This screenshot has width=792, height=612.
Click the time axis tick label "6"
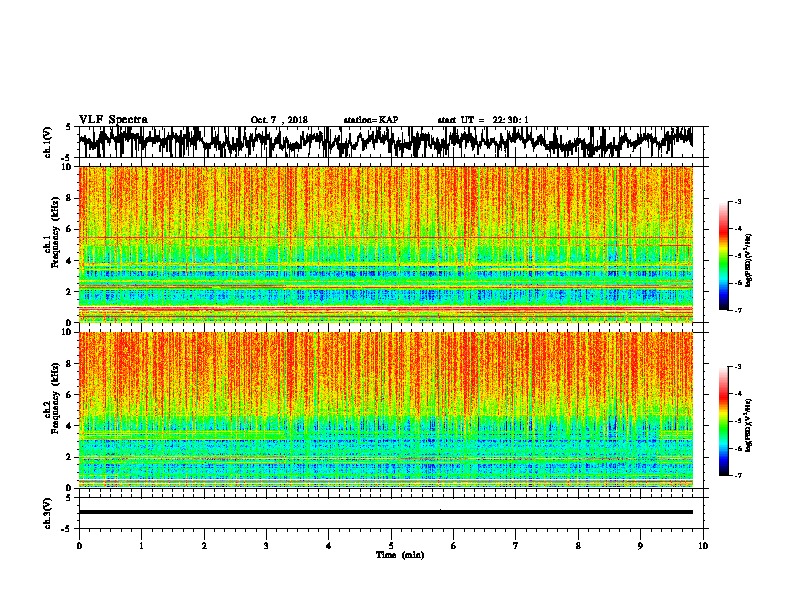tap(454, 546)
